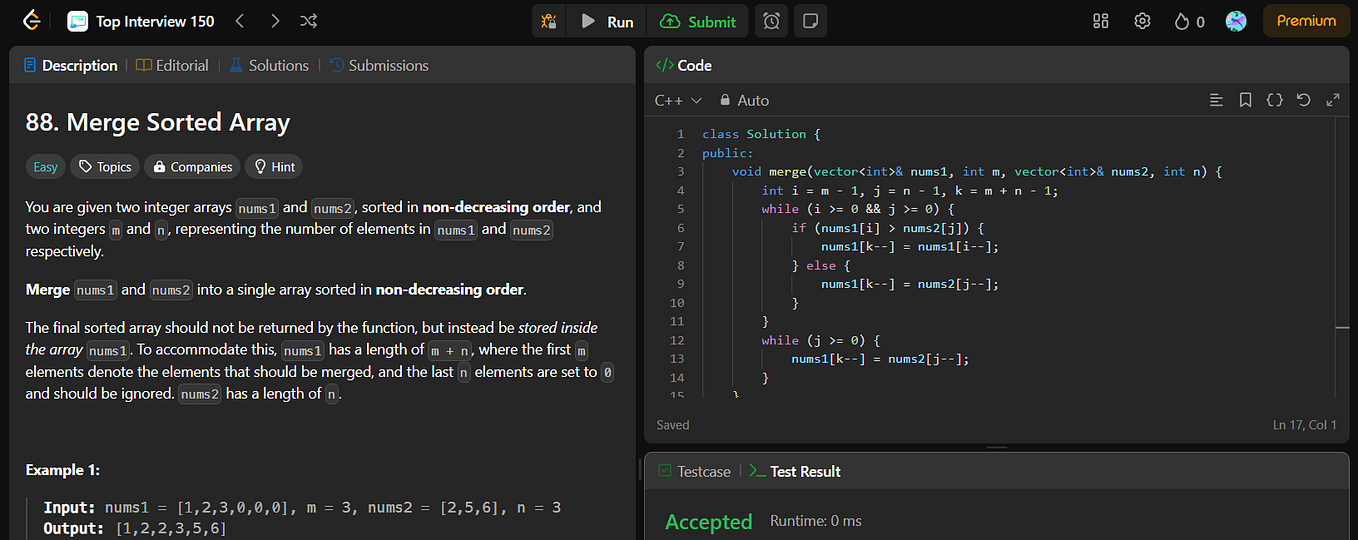
Task: Click the '} else {' code line
Action: pyautogui.click(x=820, y=265)
